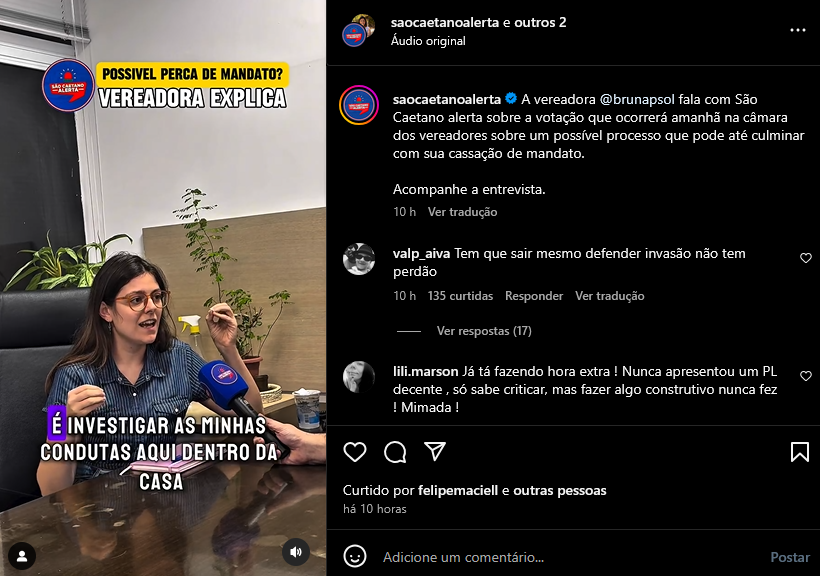Like valp_aiva's comment heart
This screenshot has height=576, width=820.
pyautogui.click(x=806, y=258)
